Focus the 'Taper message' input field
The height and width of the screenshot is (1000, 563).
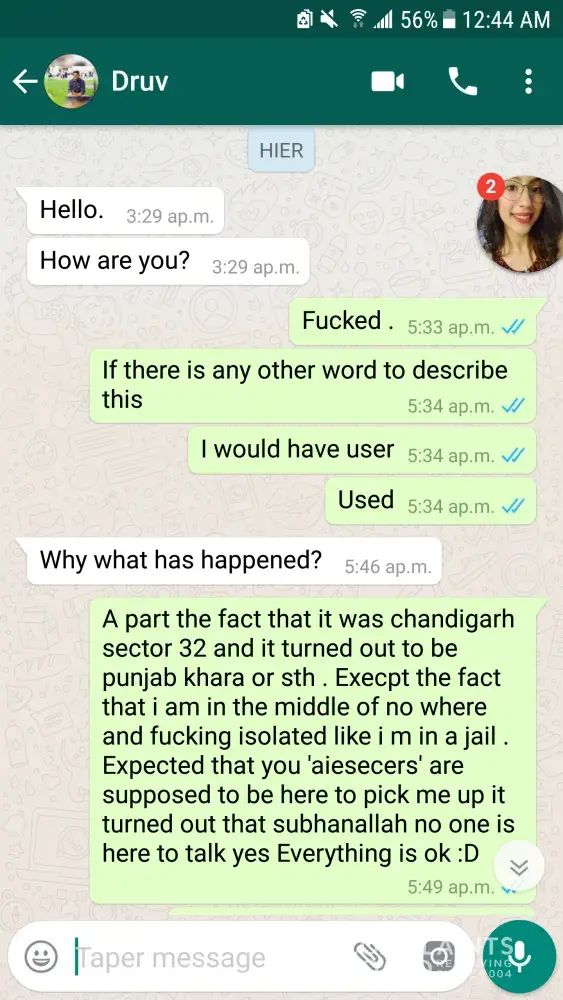pyautogui.click(x=210, y=957)
